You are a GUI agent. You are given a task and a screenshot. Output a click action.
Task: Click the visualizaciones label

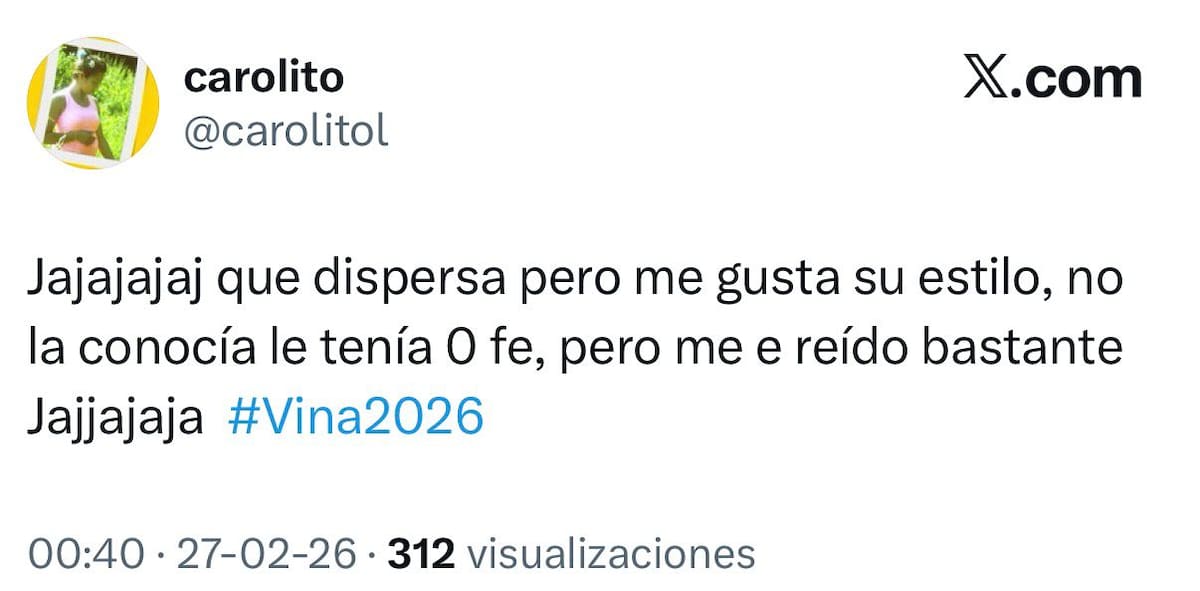[611, 553]
